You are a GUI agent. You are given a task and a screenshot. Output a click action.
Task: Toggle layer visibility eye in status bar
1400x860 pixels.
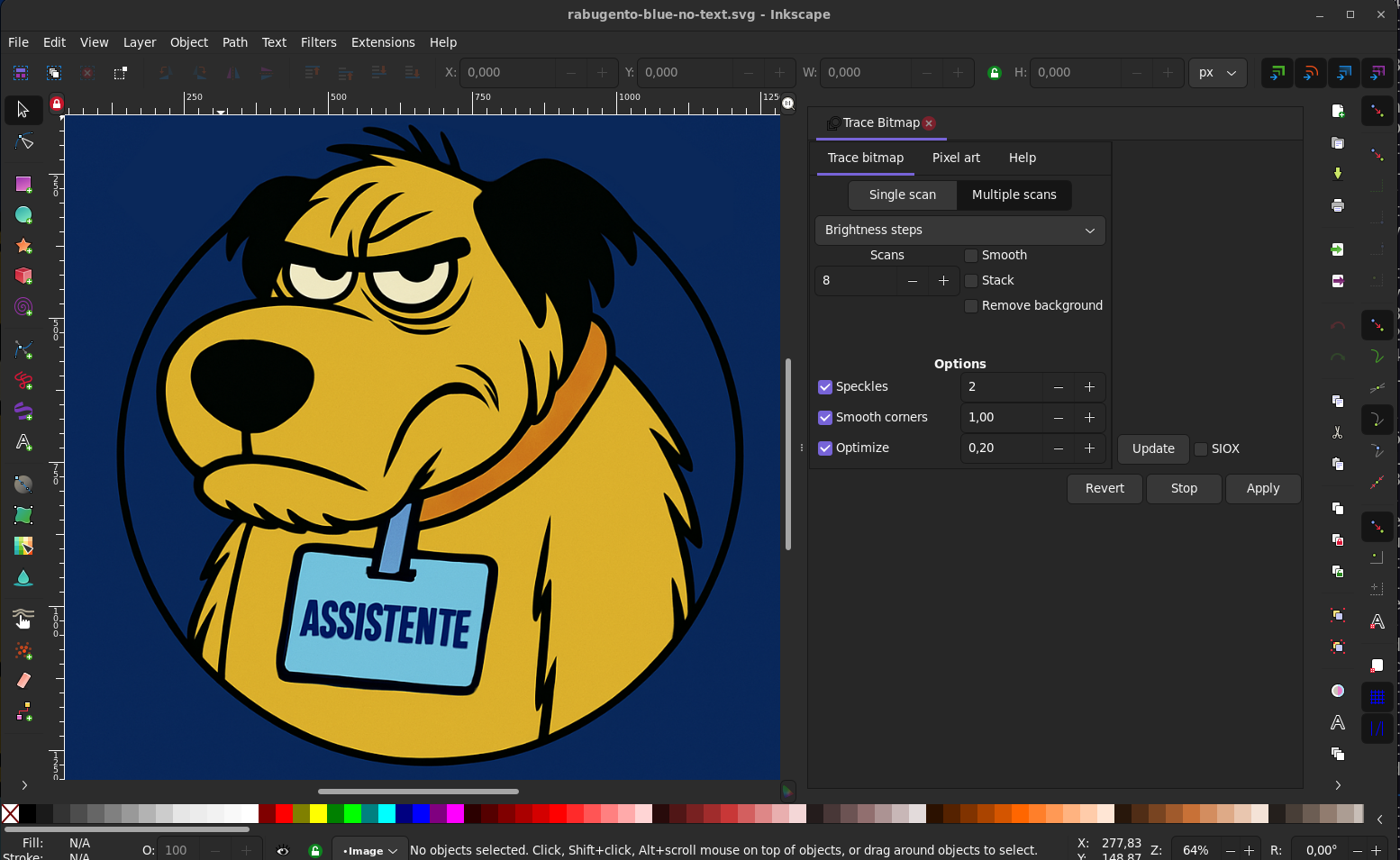click(283, 851)
